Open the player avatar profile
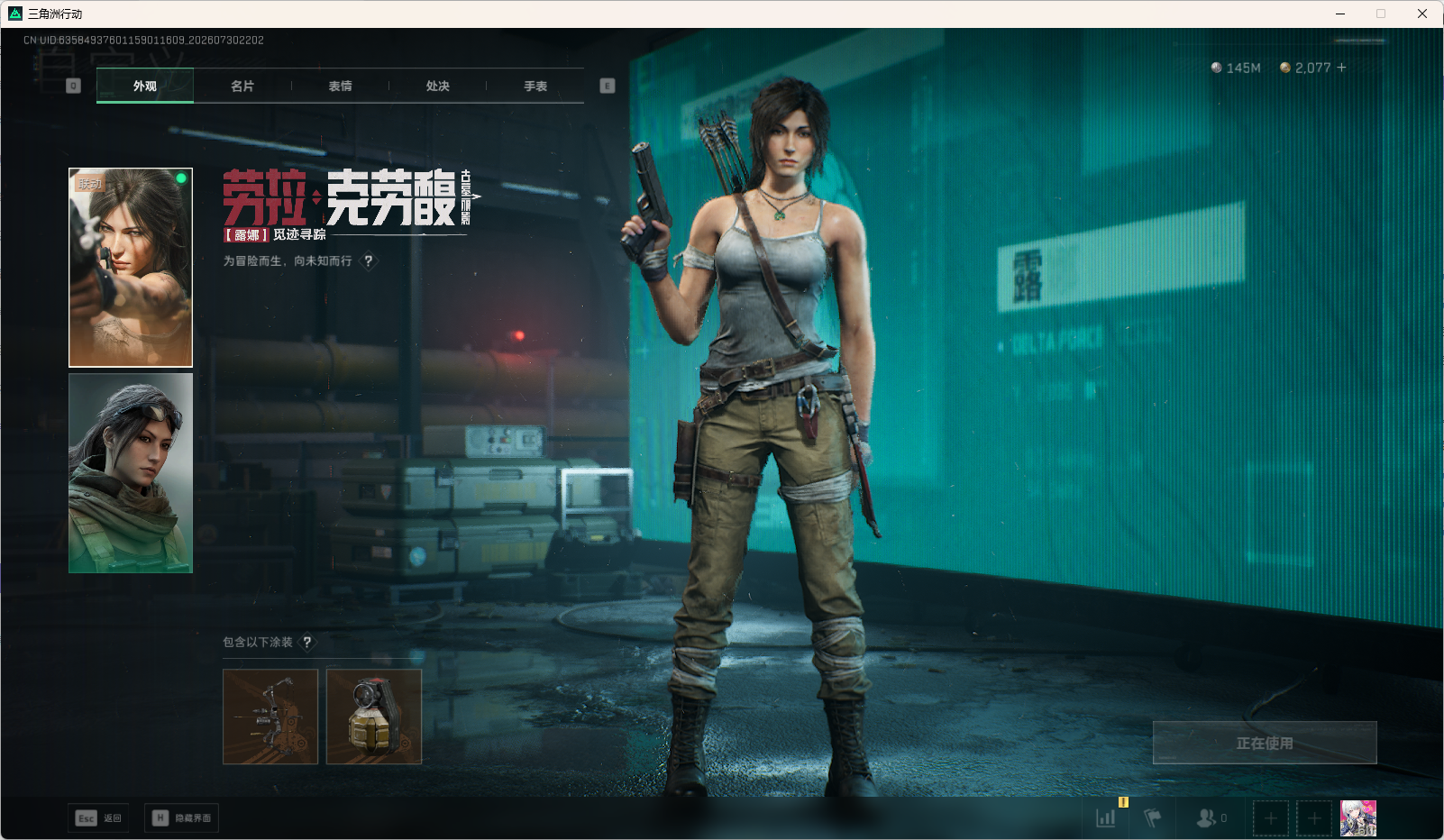1444x840 pixels. pos(1358,818)
